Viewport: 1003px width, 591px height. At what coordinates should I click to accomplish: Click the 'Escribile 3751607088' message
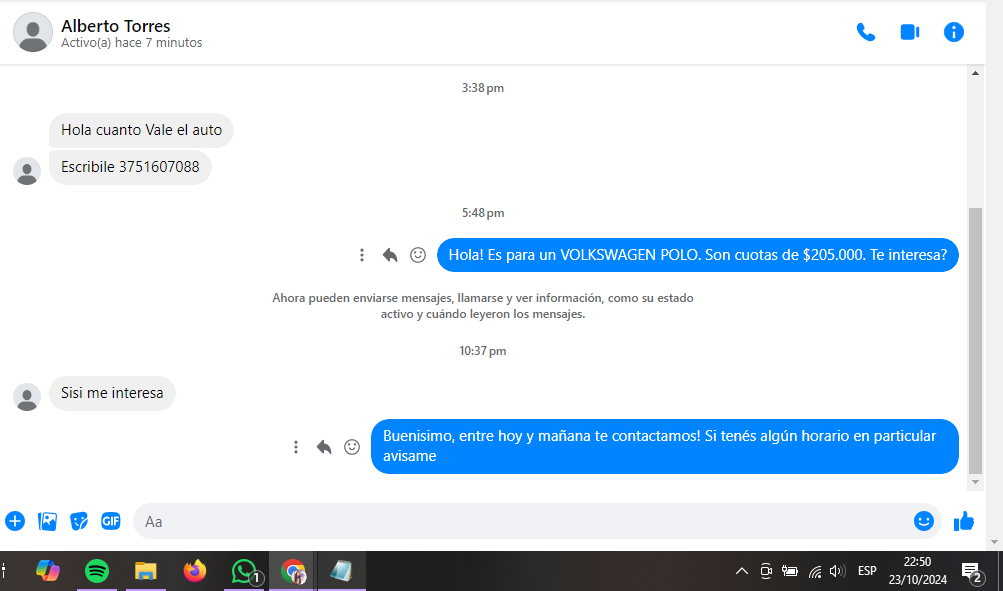click(x=130, y=167)
